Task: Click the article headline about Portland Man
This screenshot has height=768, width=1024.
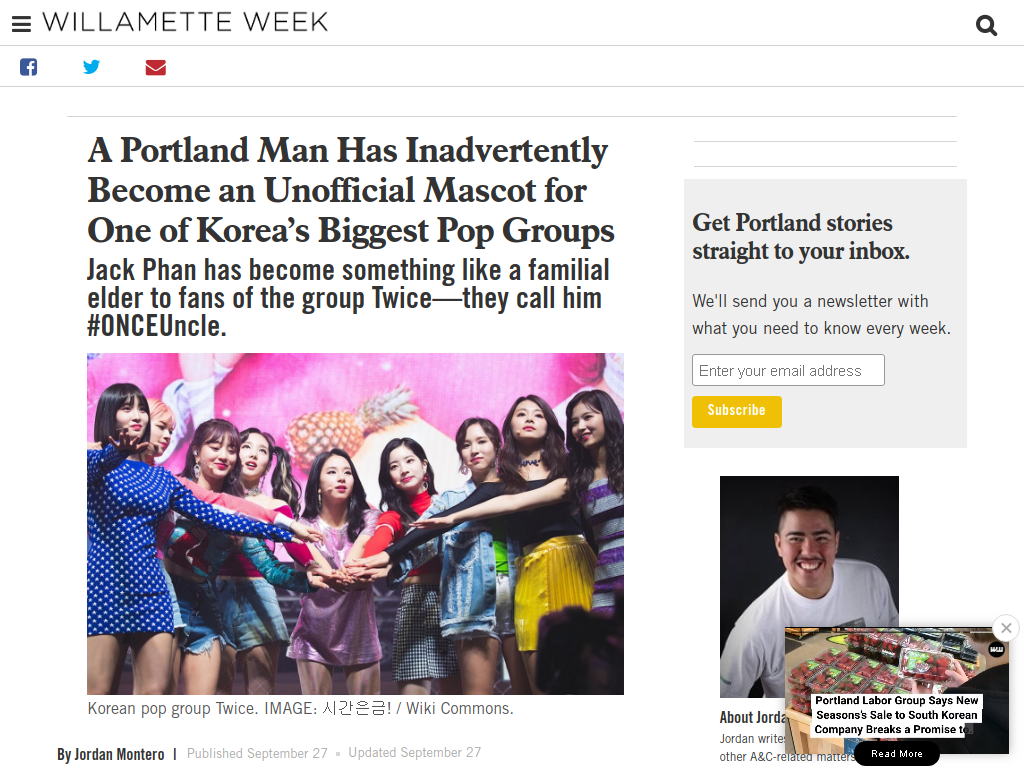Action: pyautogui.click(x=351, y=190)
